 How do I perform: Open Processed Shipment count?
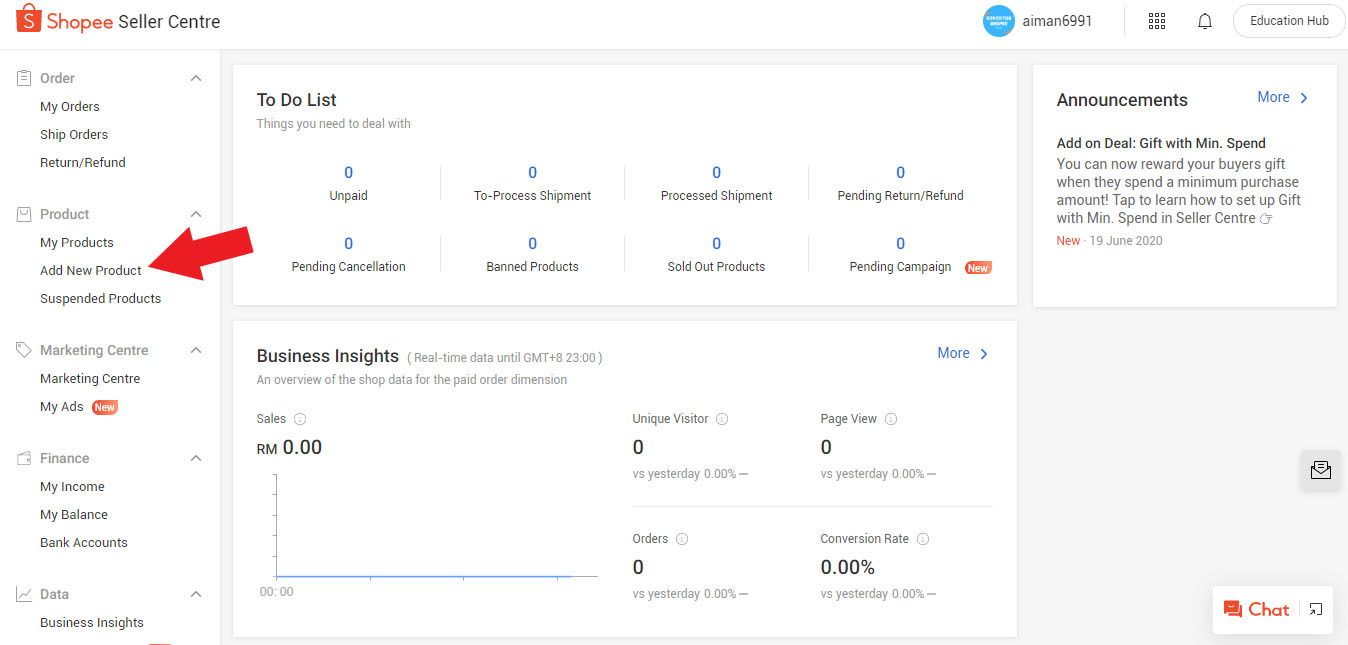tap(716, 173)
